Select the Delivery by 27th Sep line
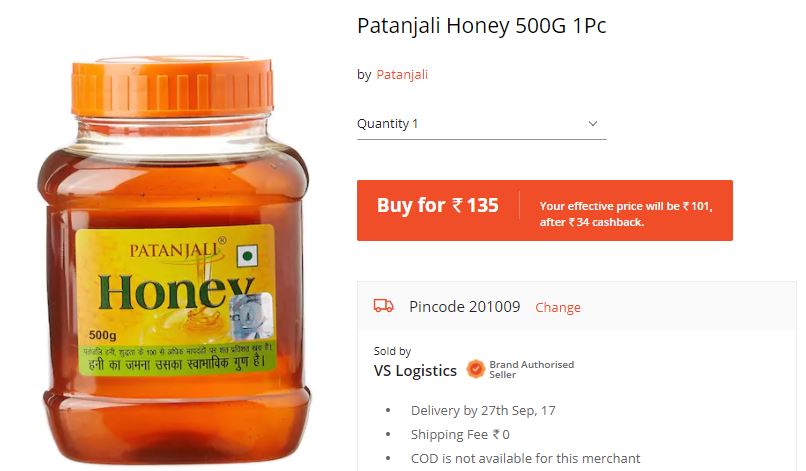The width and height of the screenshot is (806, 471). point(483,410)
